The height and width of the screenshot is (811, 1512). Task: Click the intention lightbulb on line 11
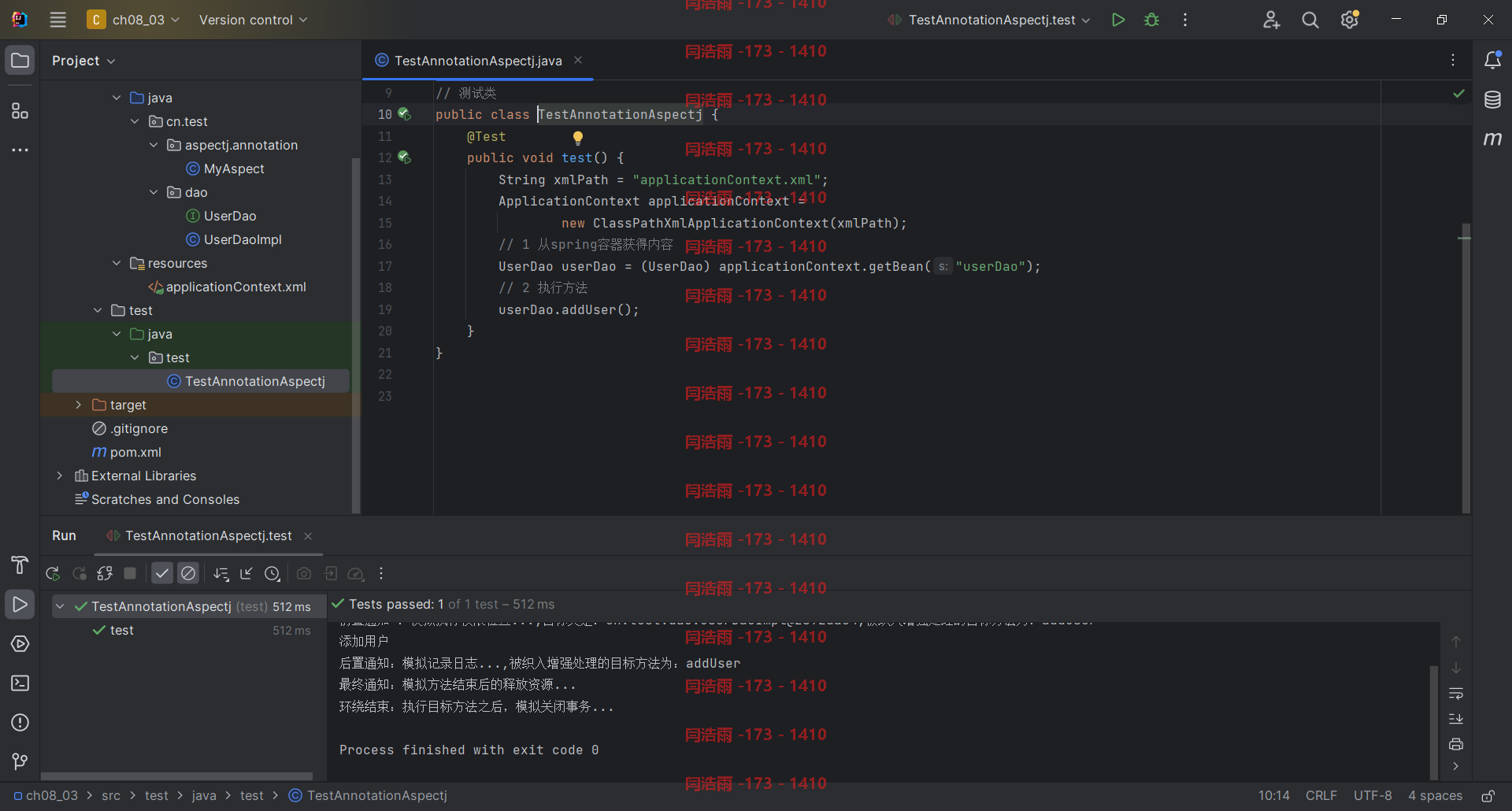point(577,138)
